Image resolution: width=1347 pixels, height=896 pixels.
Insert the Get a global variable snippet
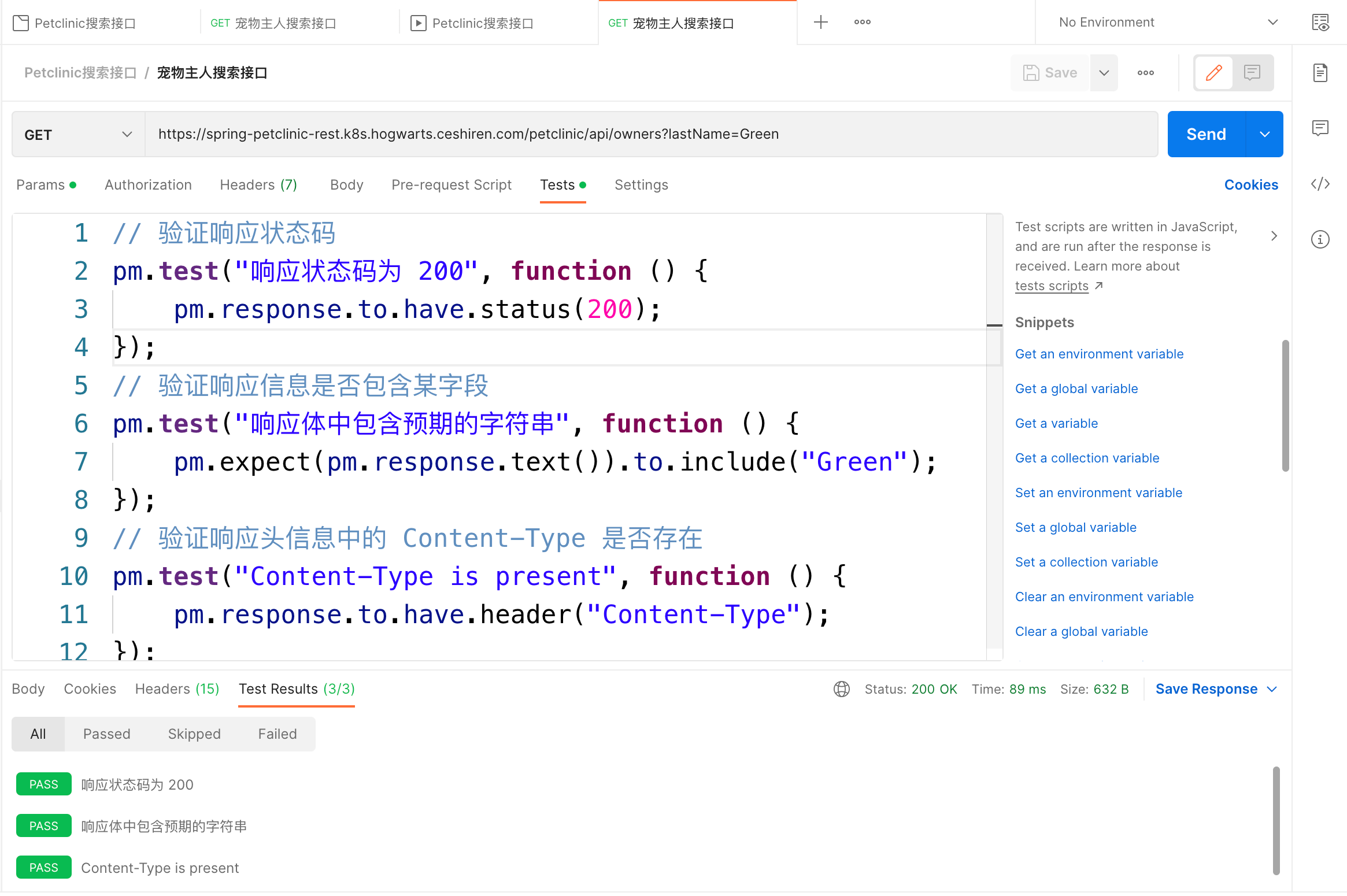[x=1076, y=389]
